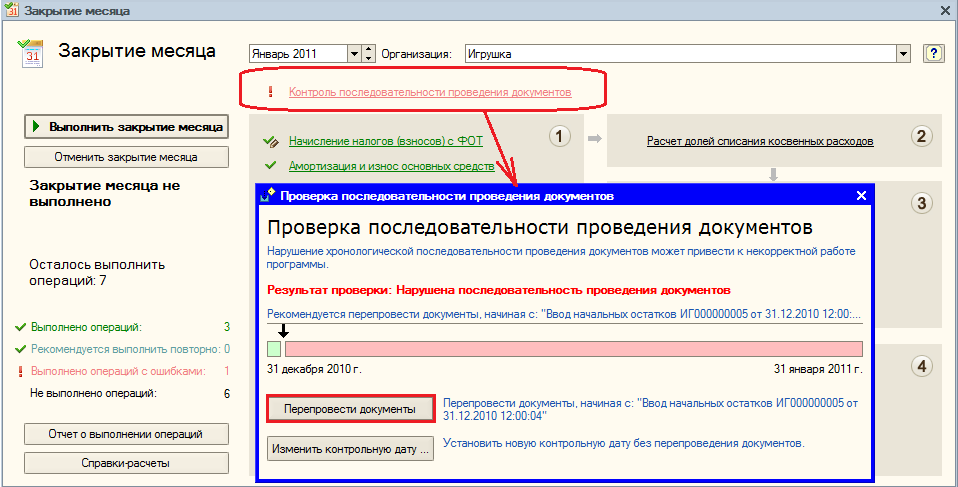This screenshot has height=487, width=958.
Task: Open Справки-расчеты
Action: [x=126, y=463]
